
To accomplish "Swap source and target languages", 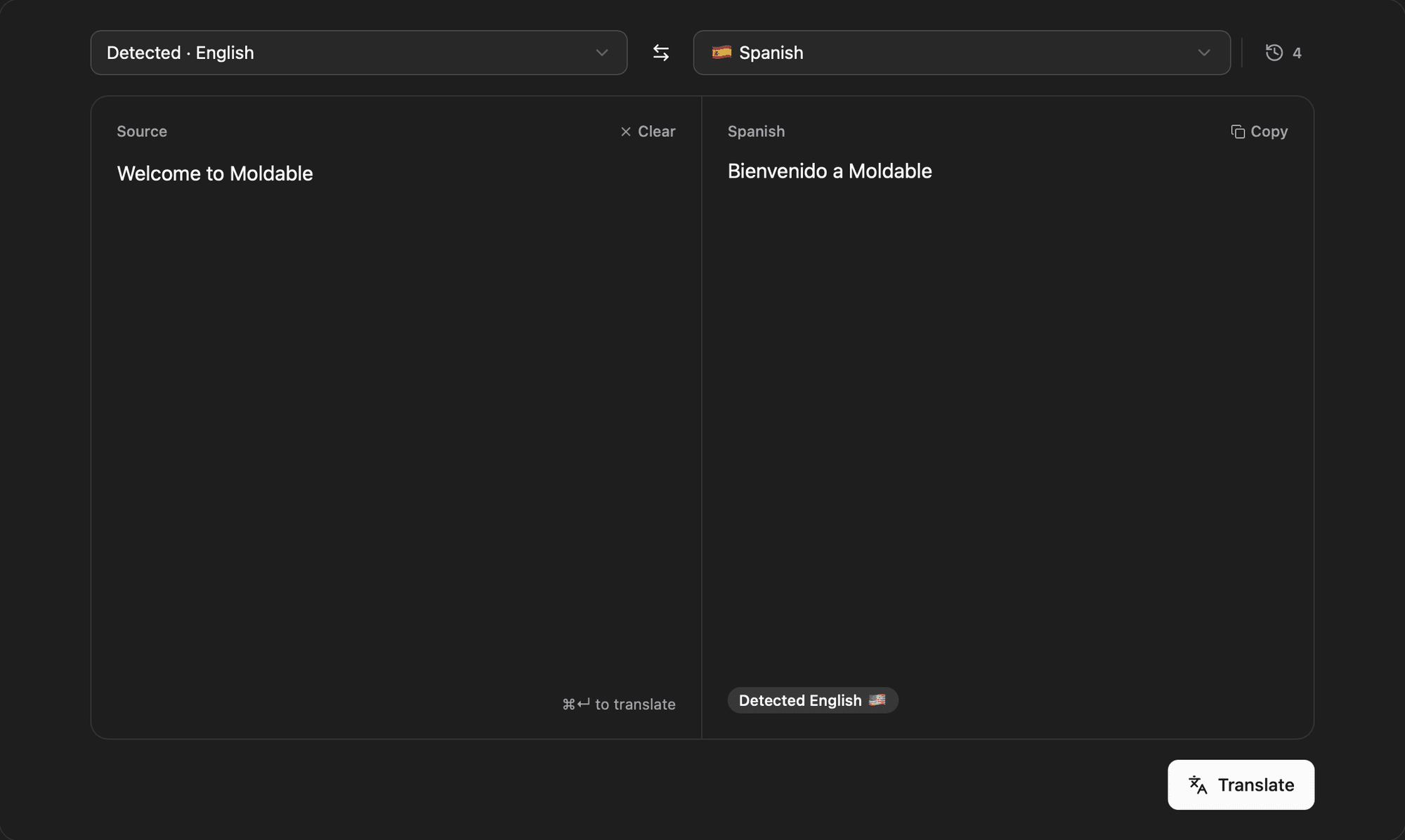I will pos(660,53).
